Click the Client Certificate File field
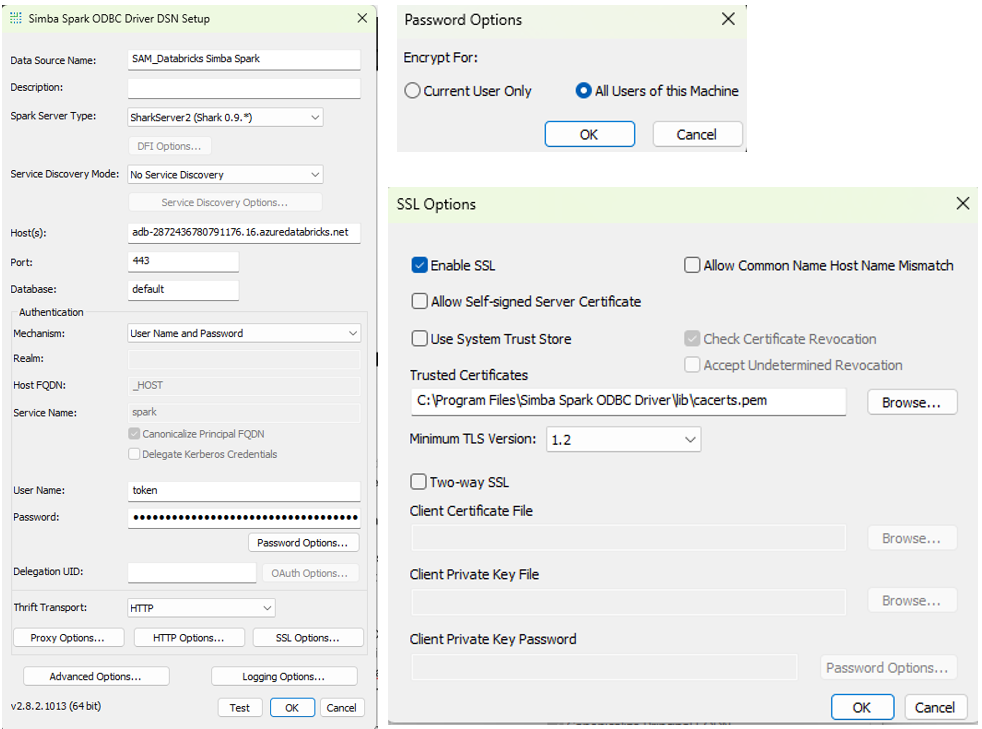 tap(628, 538)
